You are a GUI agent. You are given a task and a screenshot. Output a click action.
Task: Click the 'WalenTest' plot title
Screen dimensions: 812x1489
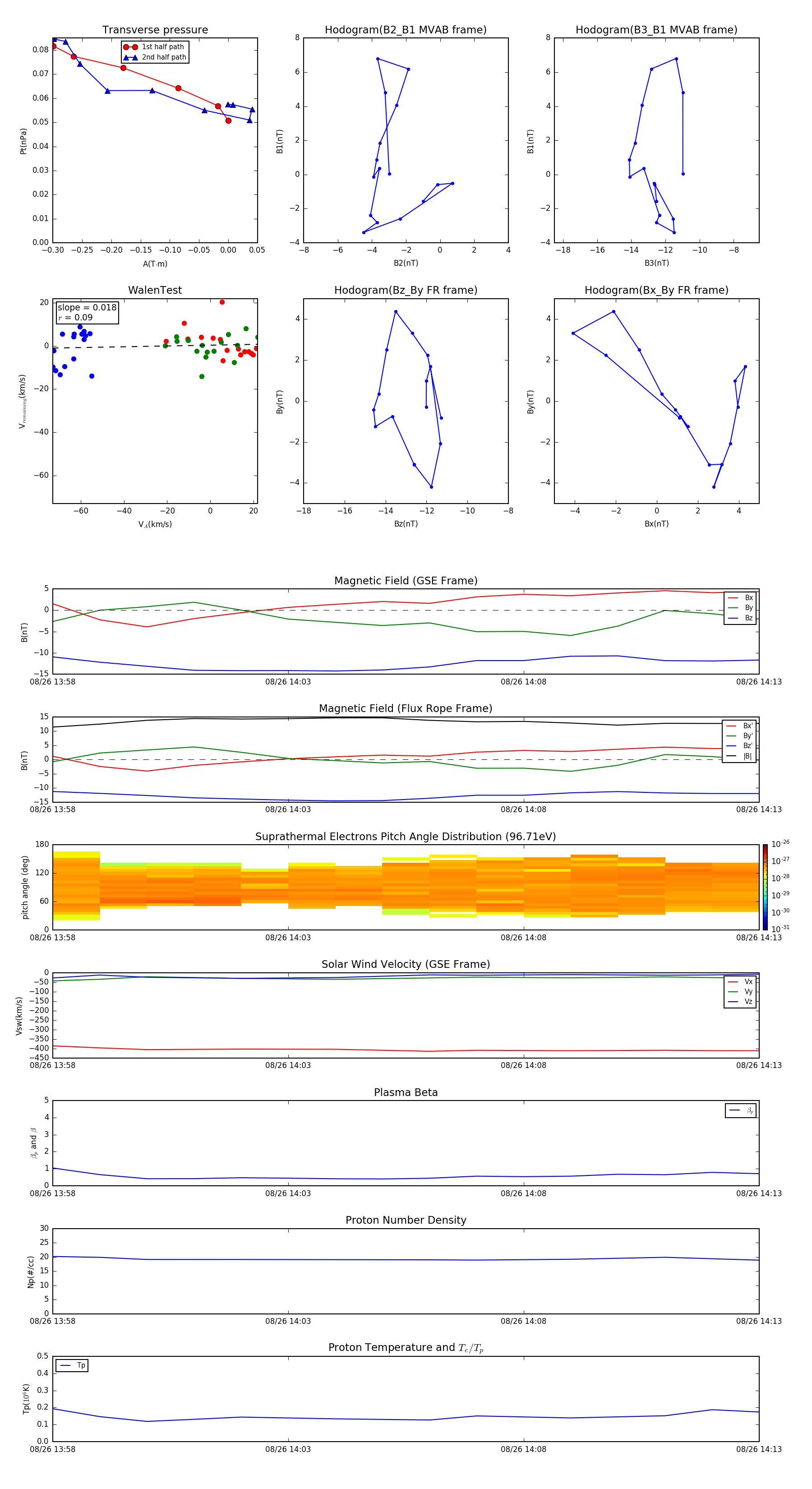[155, 290]
